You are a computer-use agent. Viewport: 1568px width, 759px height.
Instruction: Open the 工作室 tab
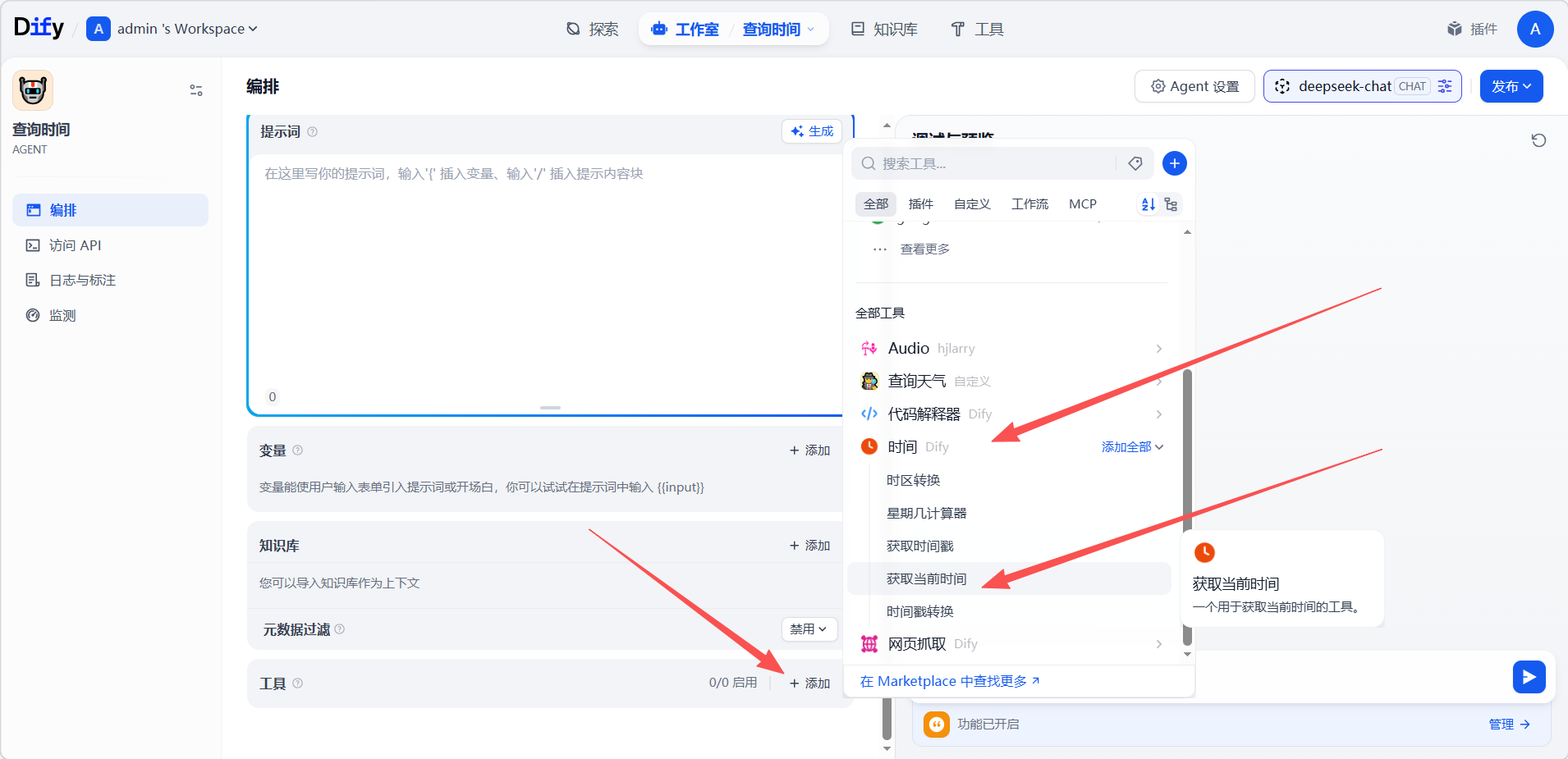coord(685,30)
